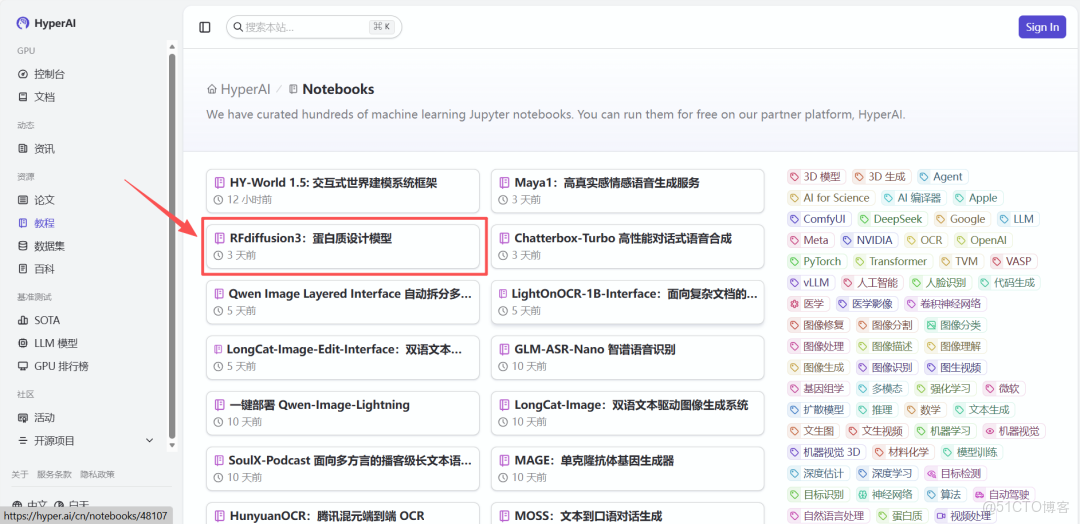Choose the 人脸识别 tag
Screen dimensions: 1080x524
pos(940,282)
